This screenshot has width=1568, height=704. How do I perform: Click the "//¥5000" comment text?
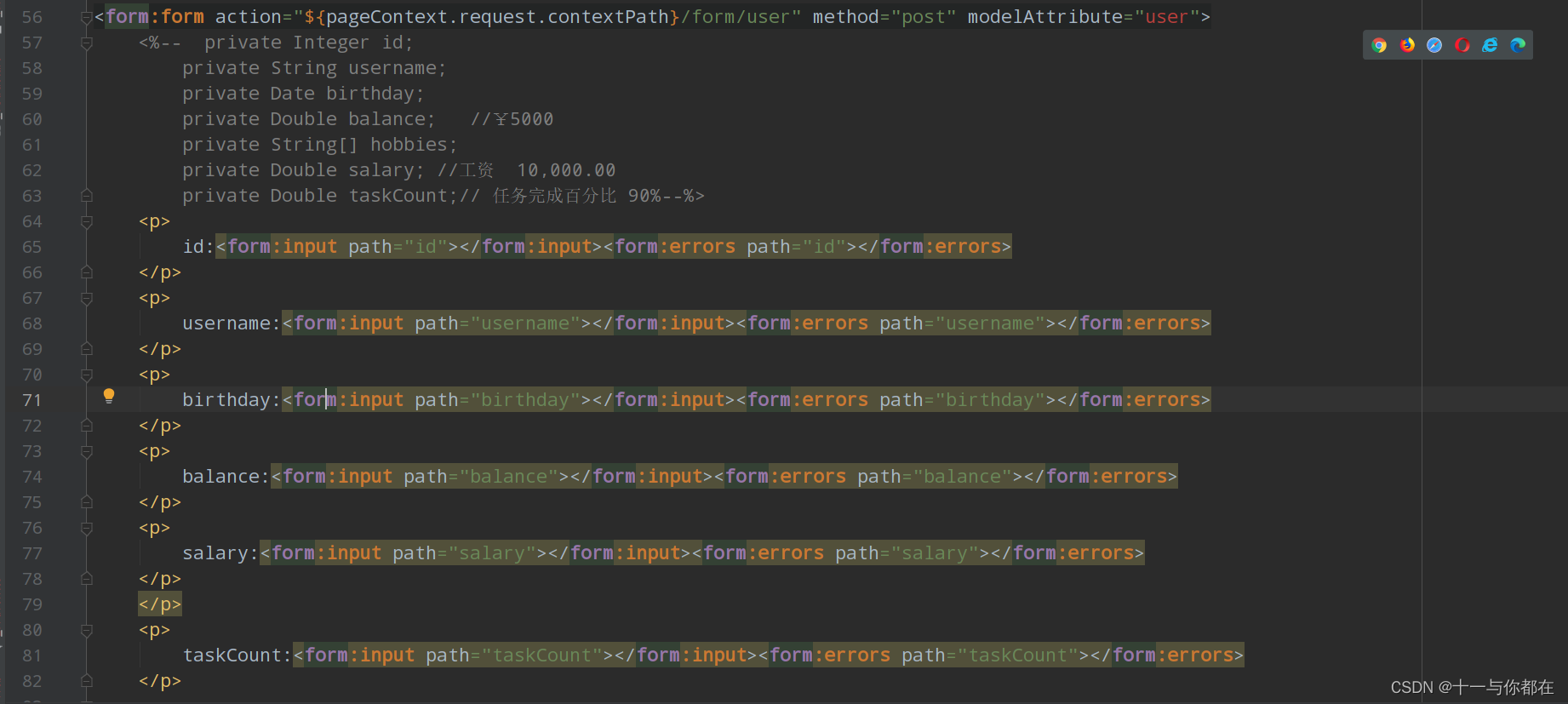(512, 119)
